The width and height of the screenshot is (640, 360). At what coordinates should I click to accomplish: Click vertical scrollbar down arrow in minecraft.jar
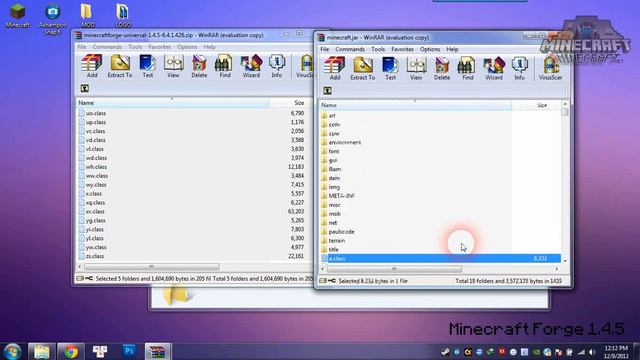(x=565, y=261)
